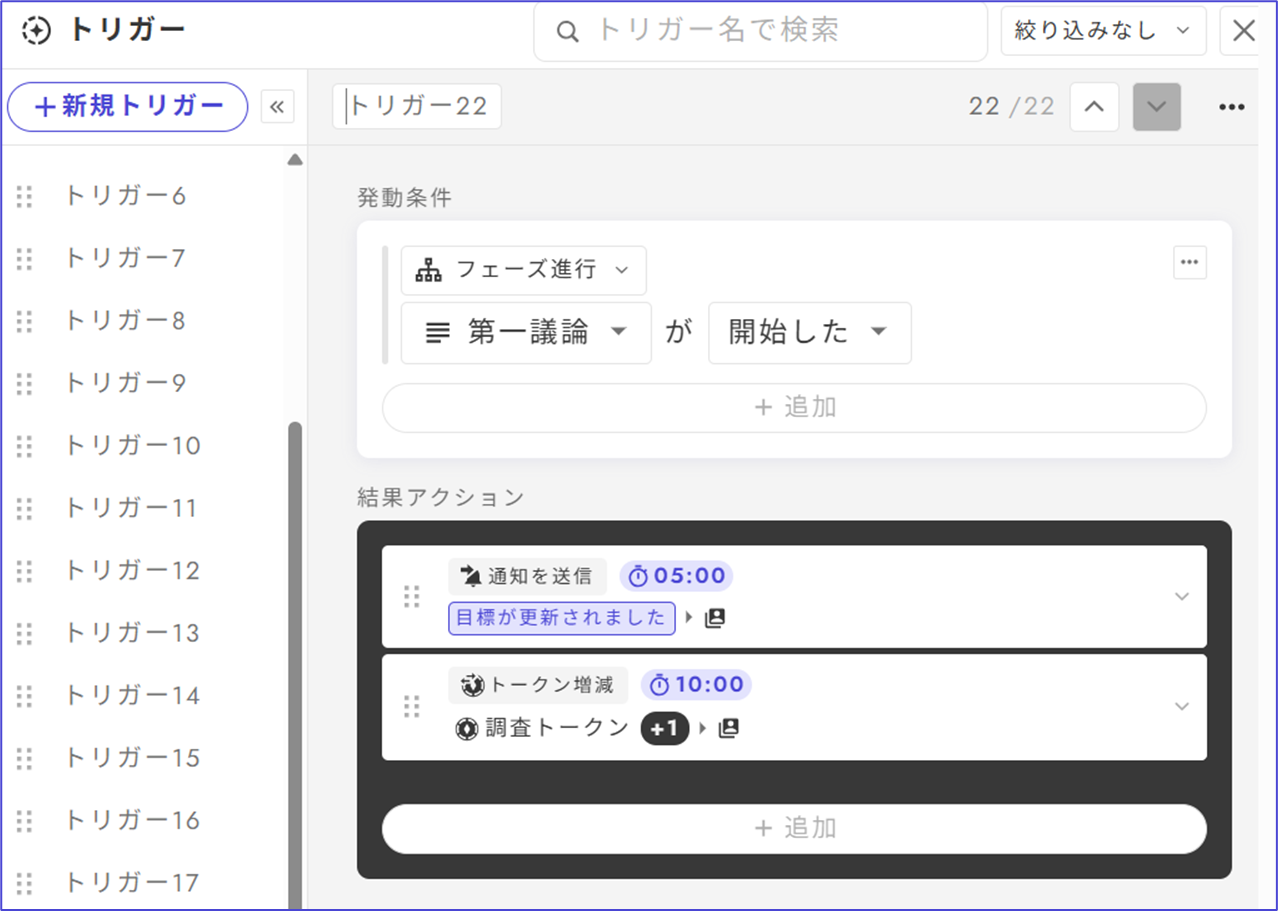Click the トリガー名で検索 search field
1278x911 pixels.
(760, 31)
